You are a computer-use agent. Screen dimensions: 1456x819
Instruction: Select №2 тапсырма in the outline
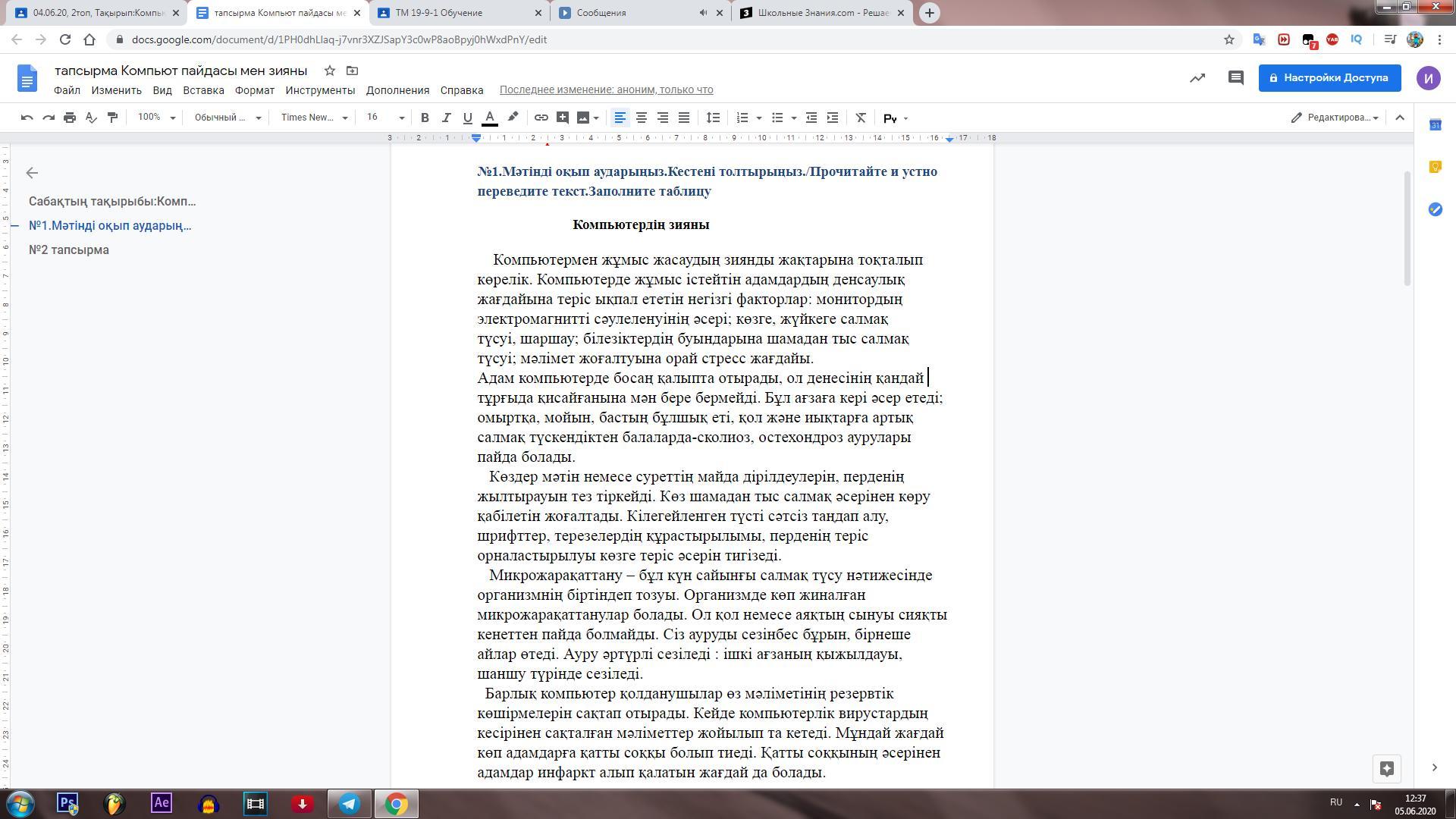coord(69,250)
